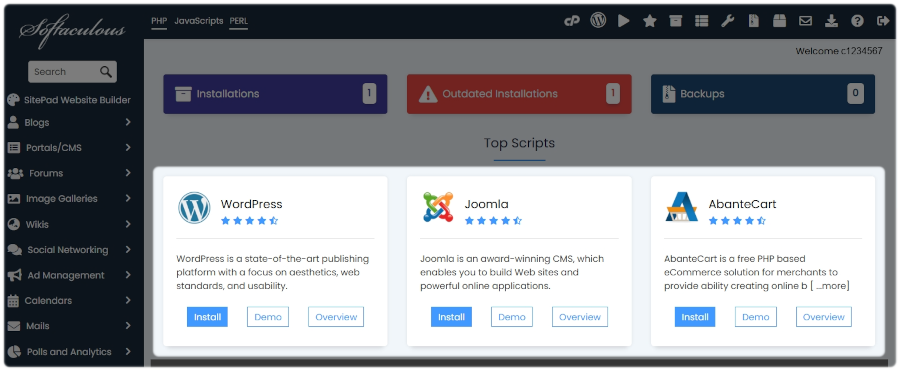Viewport: 900px width, 372px height.
Task: Open the Backups tile
Action: tap(763, 94)
